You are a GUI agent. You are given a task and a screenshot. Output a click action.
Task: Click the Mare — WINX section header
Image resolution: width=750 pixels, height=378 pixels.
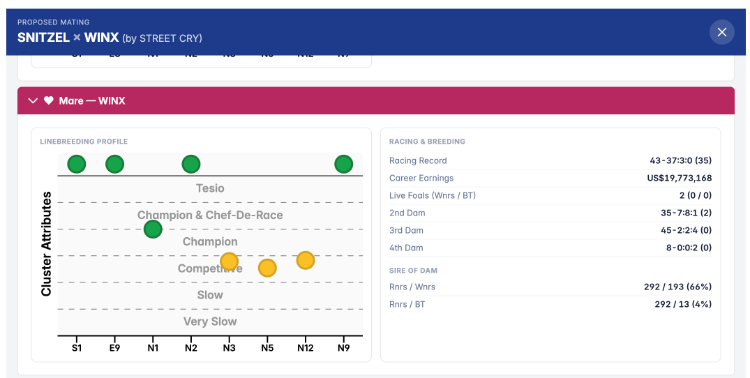[x=376, y=100]
